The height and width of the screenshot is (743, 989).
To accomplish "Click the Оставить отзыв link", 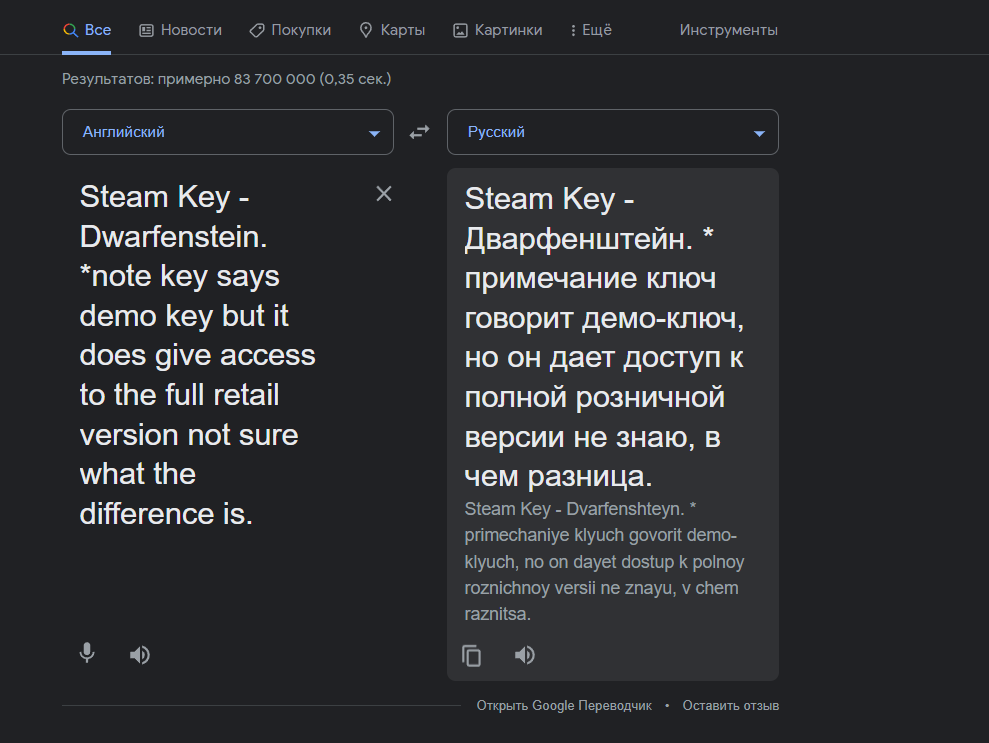I will [x=730, y=705].
